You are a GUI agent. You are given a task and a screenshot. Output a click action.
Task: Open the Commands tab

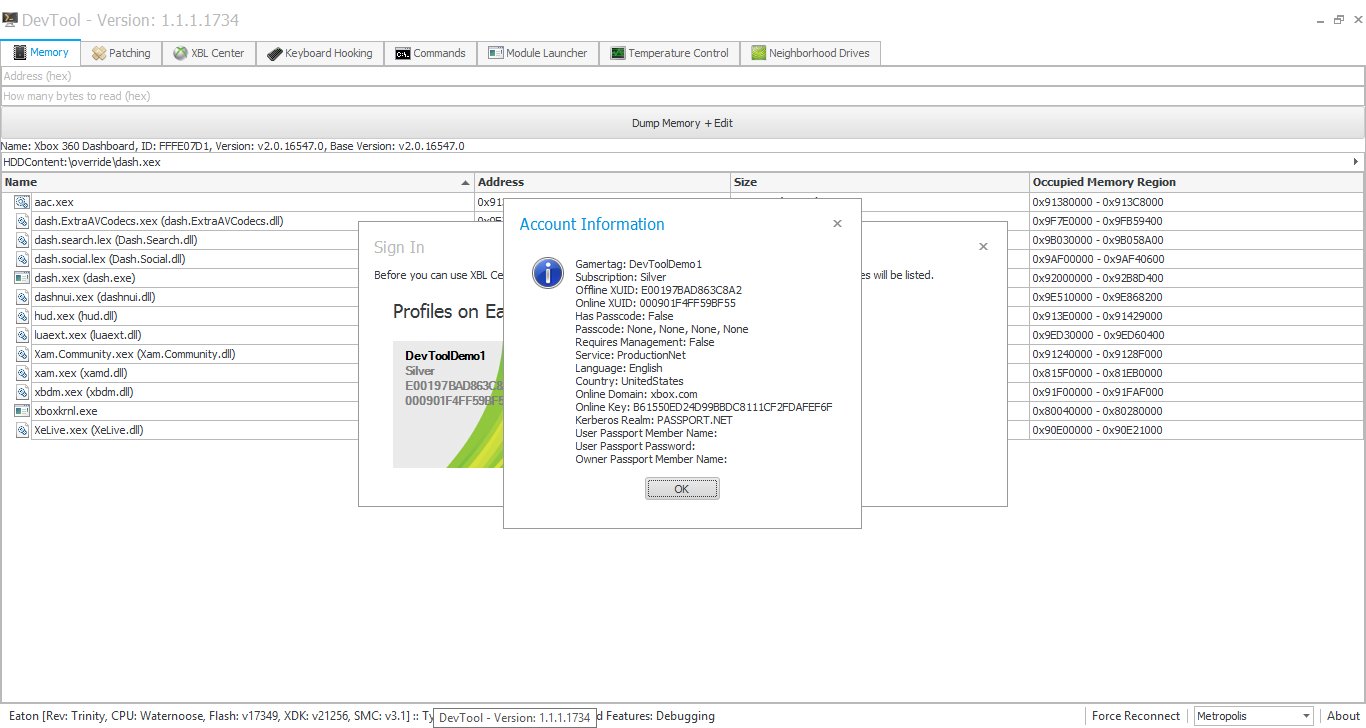point(431,53)
